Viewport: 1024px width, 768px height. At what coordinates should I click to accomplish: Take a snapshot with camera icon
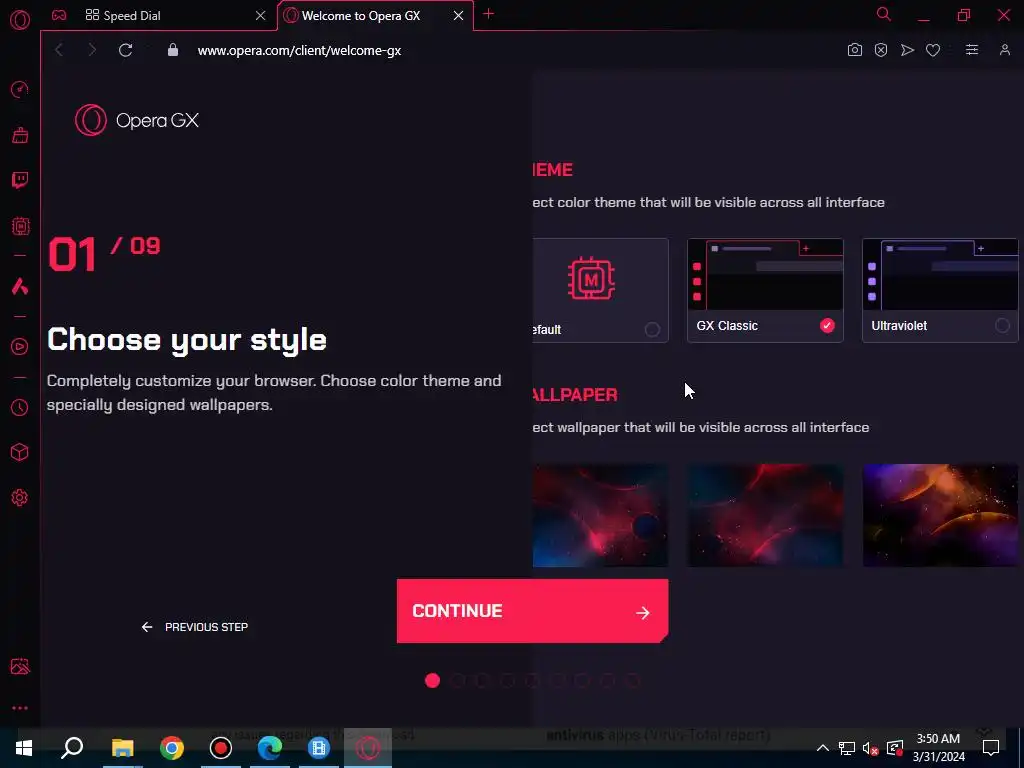[x=854, y=50]
